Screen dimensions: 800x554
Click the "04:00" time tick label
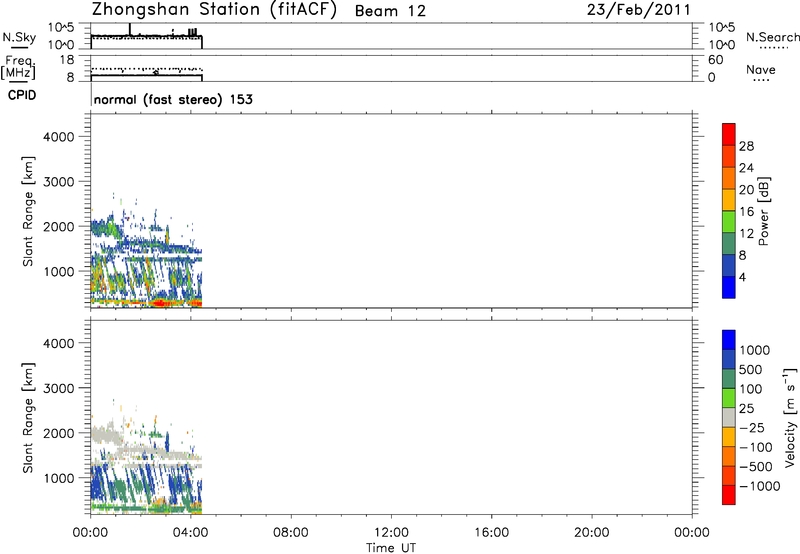191,533
